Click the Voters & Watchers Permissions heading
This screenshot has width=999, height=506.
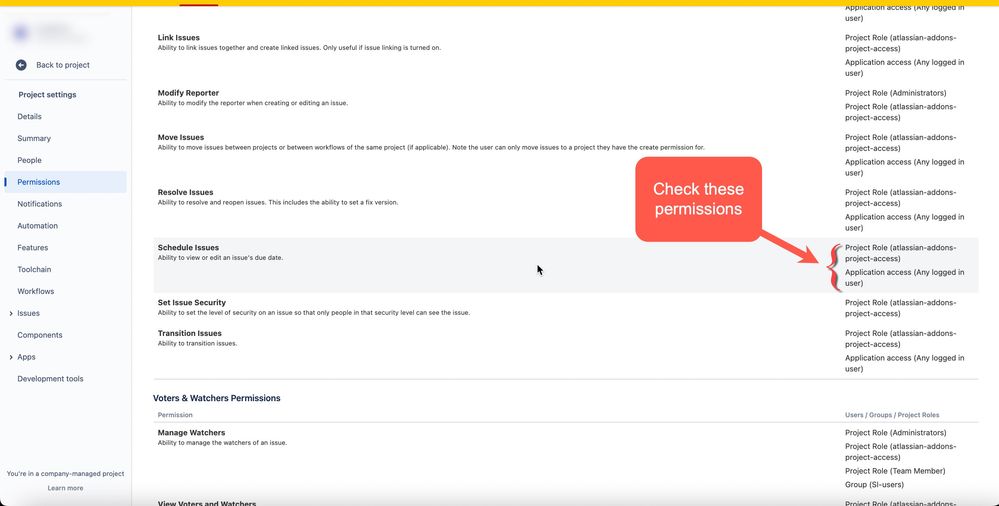(217, 398)
